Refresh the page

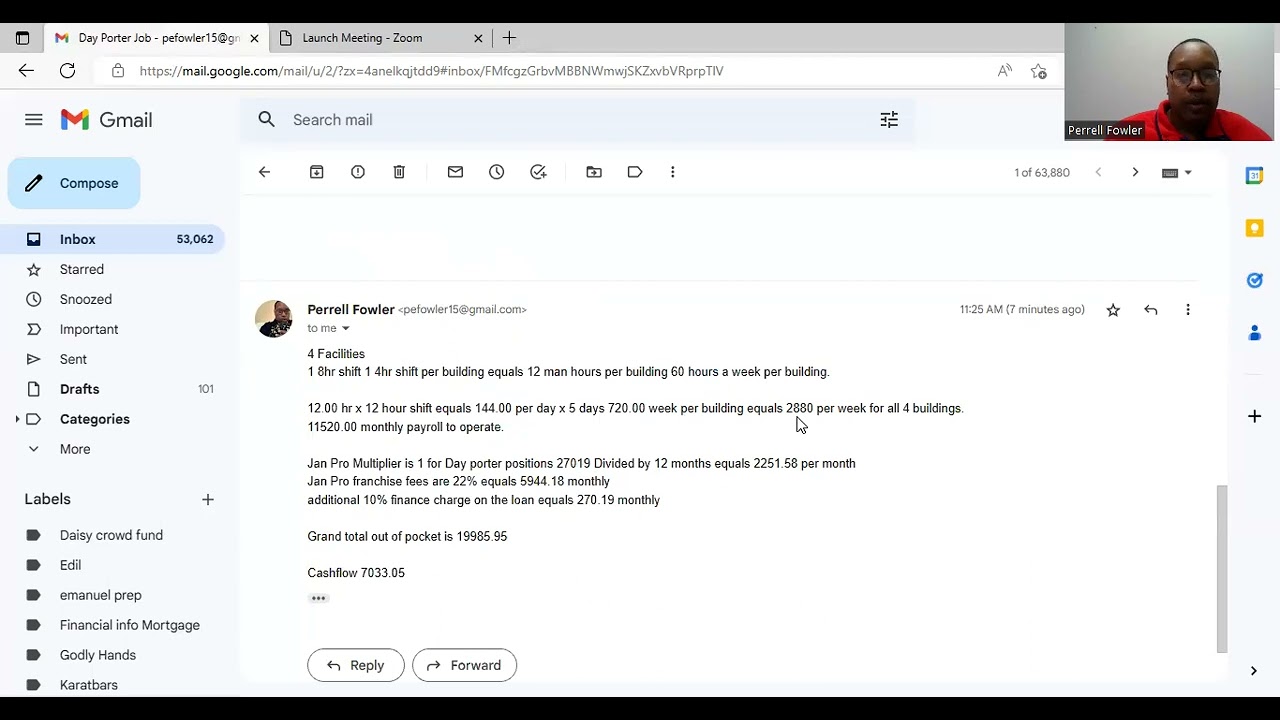click(x=67, y=71)
